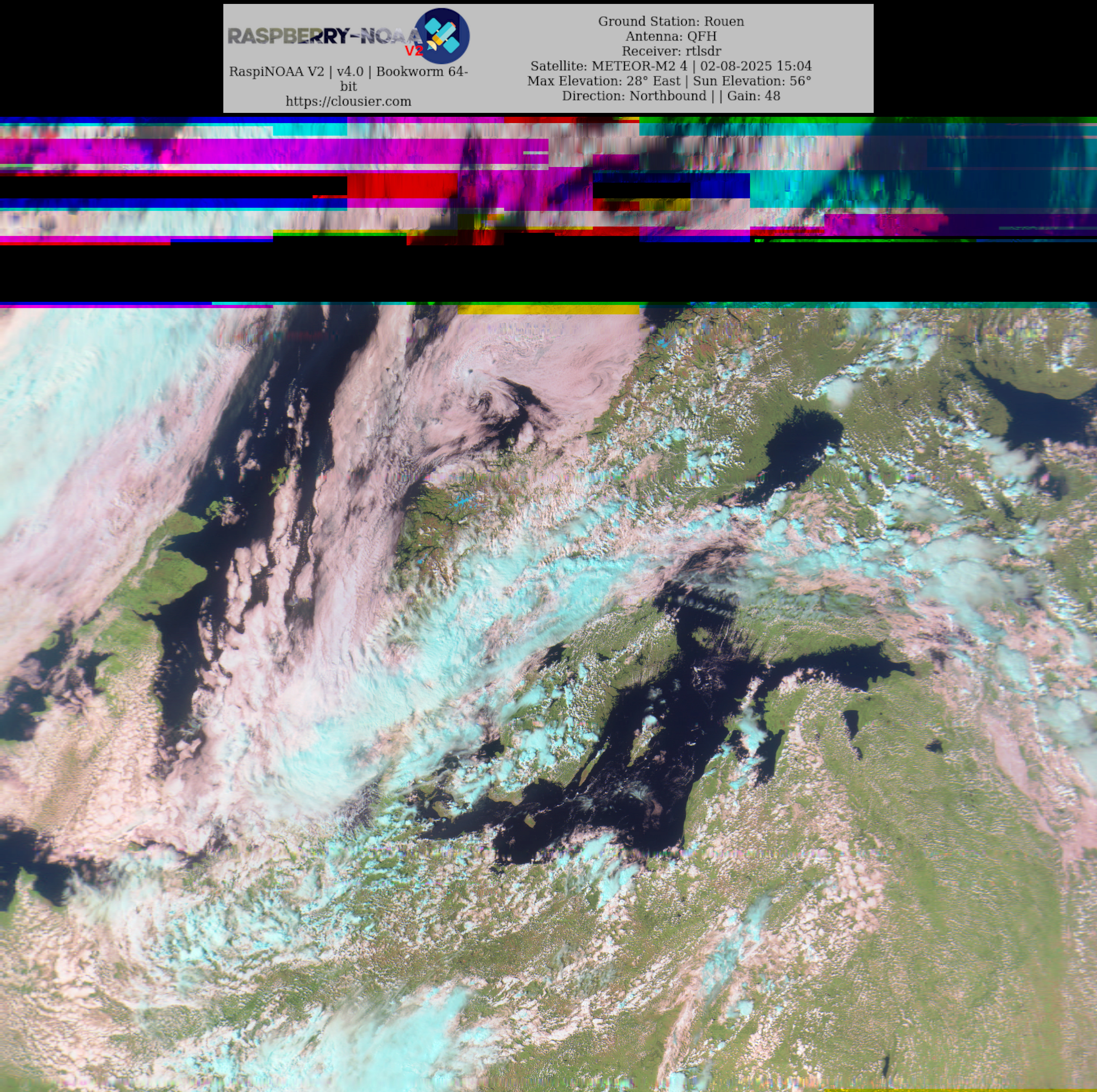1097x1092 pixels.
Task: Click the Max Elevation and Sun Elevation line
Action: tap(669, 81)
